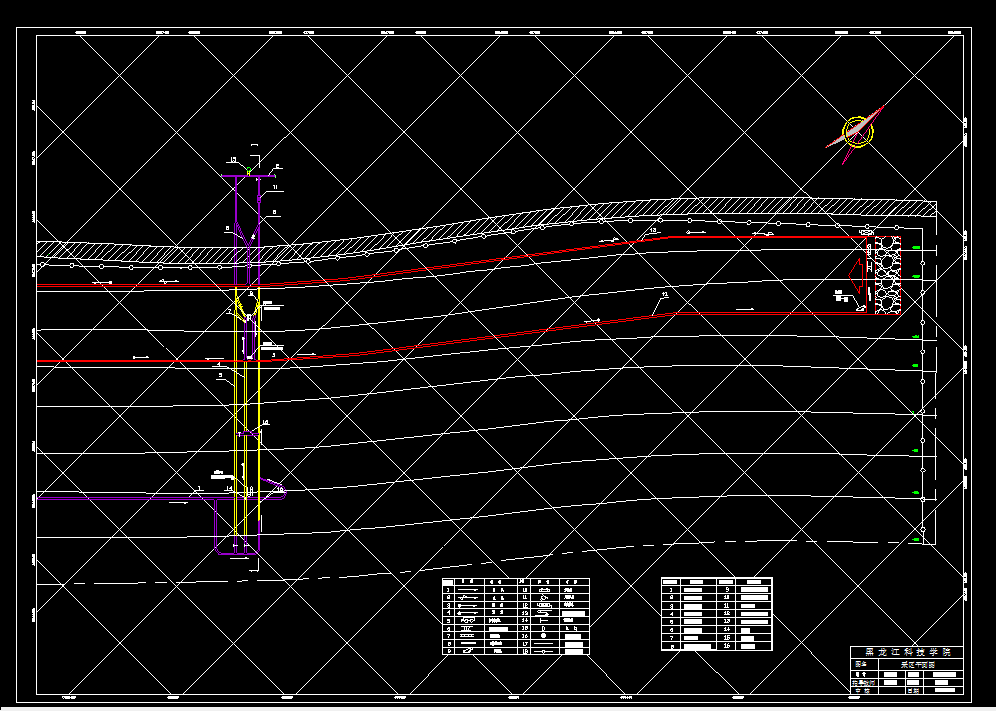This screenshot has width=996, height=711.
Task: Select callout label 13 on upper red roadway
Action: pos(652,231)
